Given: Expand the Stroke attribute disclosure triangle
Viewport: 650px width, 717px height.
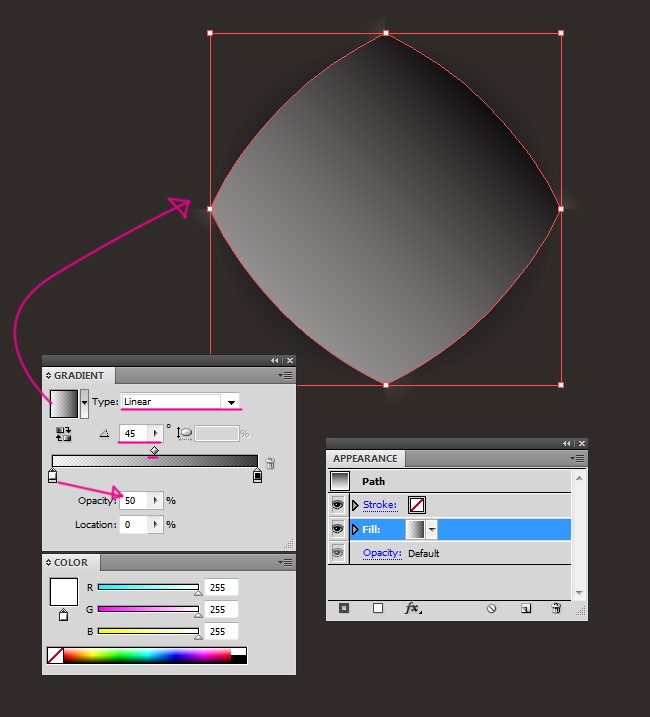Looking at the screenshot, I should tap(355, 505).
